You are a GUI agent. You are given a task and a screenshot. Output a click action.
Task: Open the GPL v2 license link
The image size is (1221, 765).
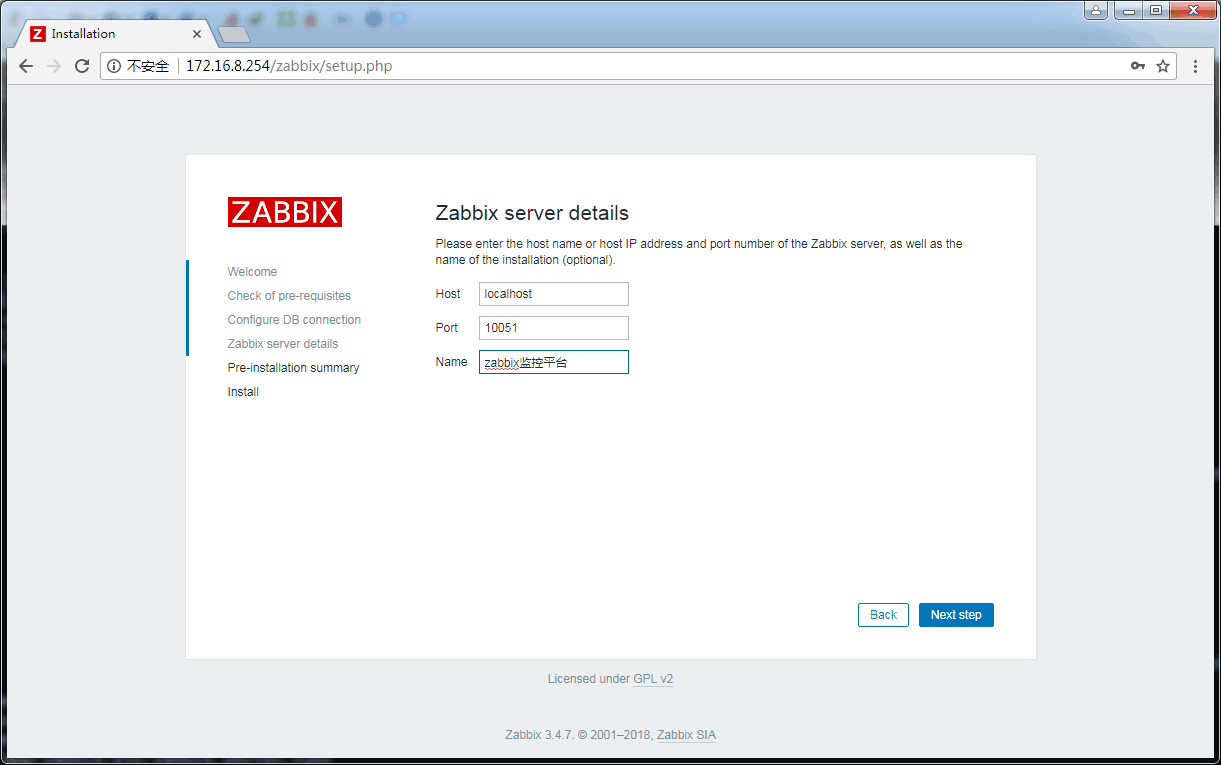[x=653, y=679]
